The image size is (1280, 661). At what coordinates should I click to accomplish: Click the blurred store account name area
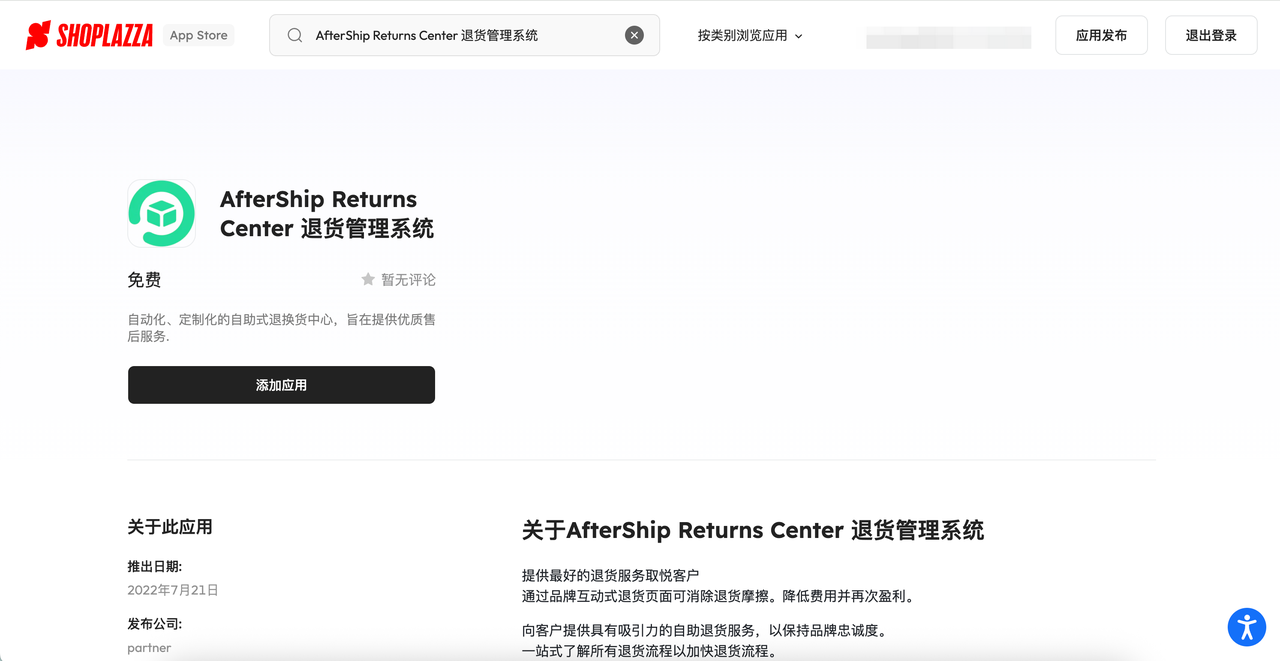(947, 37)
